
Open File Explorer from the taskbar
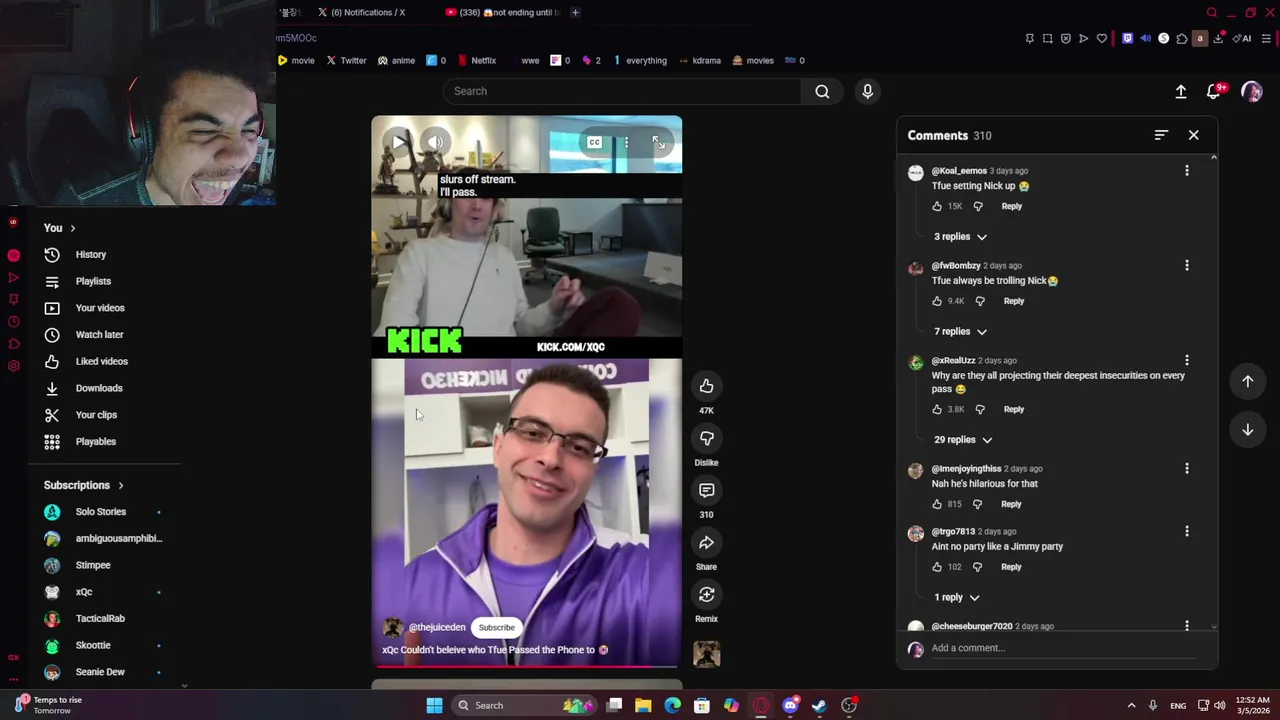pos(643,705)
